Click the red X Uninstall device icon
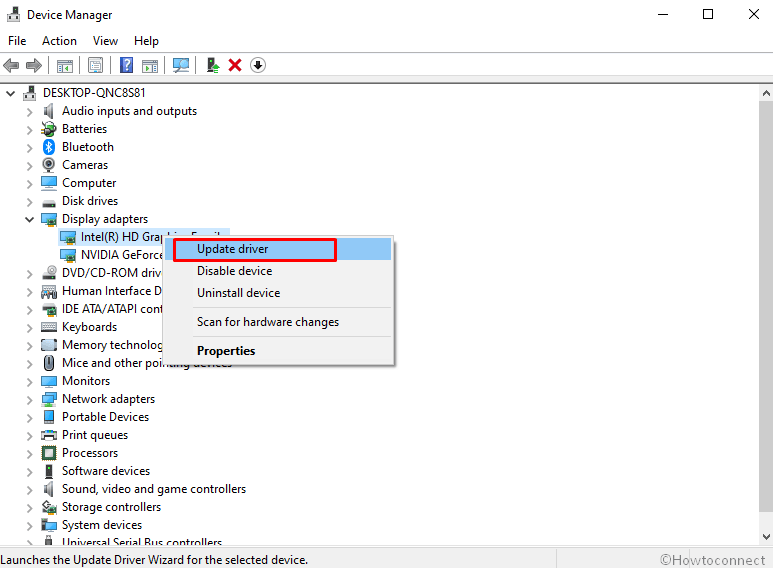Screen dimensions: 773x568 [235, 65]
